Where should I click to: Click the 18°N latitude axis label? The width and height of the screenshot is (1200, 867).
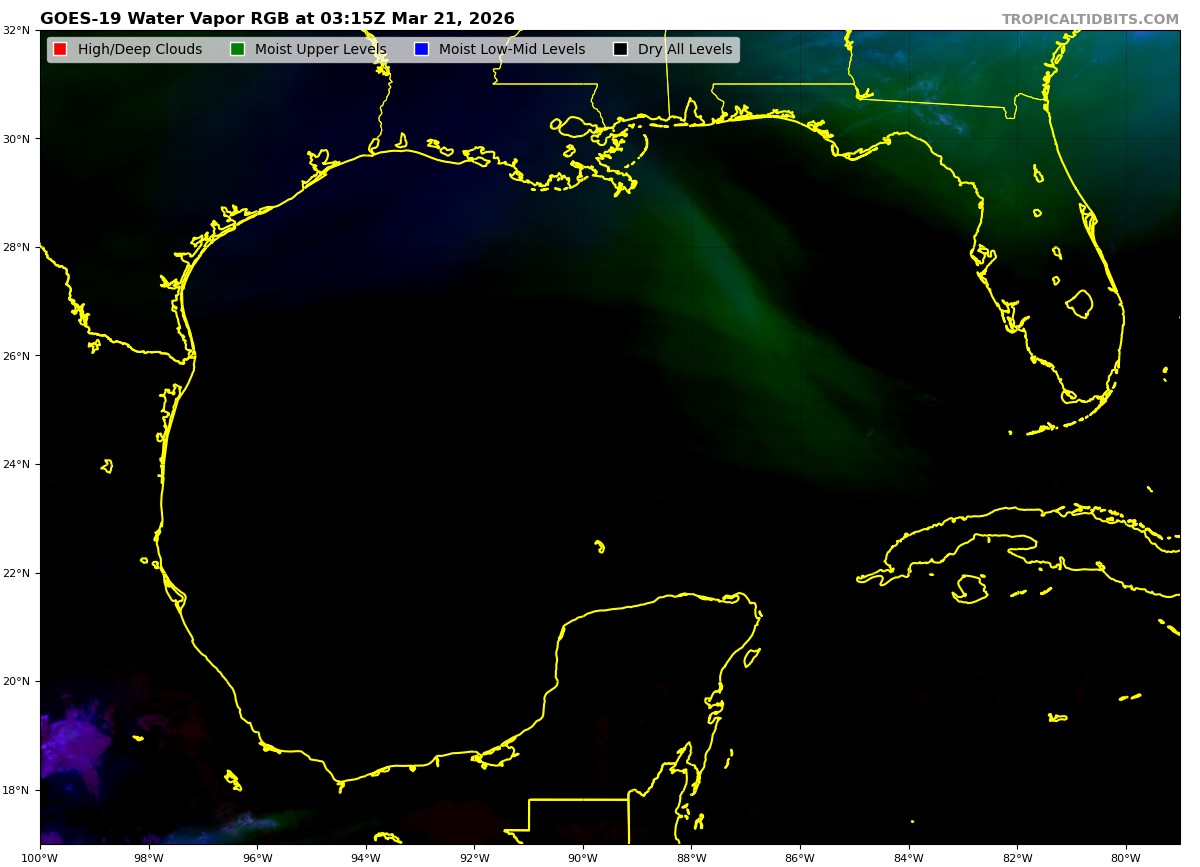pos(18,790)
